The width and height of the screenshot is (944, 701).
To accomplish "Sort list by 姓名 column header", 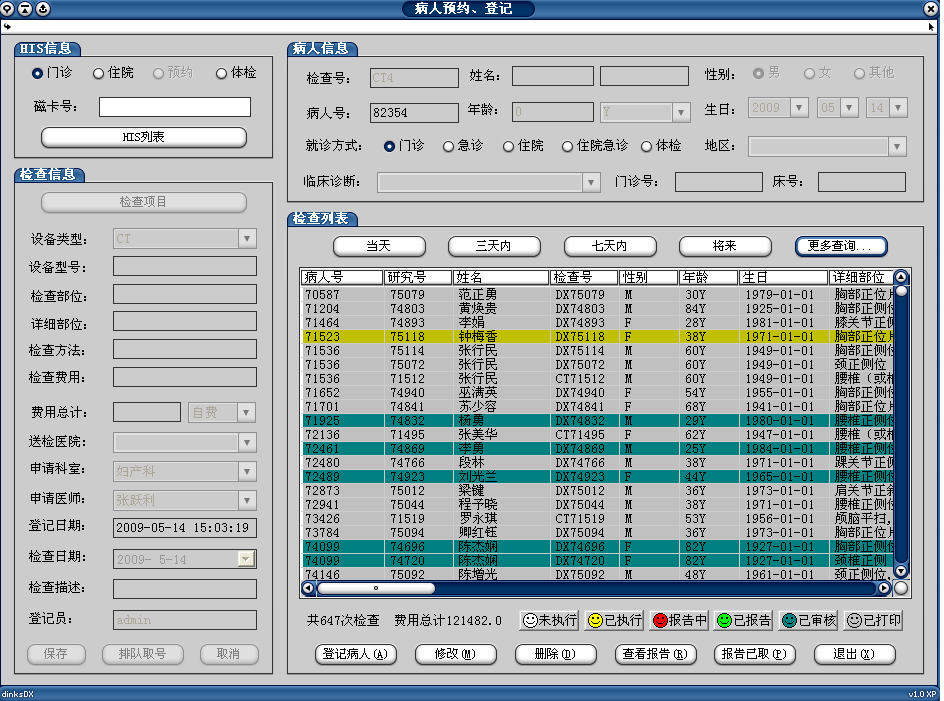I will coord(500,277).
